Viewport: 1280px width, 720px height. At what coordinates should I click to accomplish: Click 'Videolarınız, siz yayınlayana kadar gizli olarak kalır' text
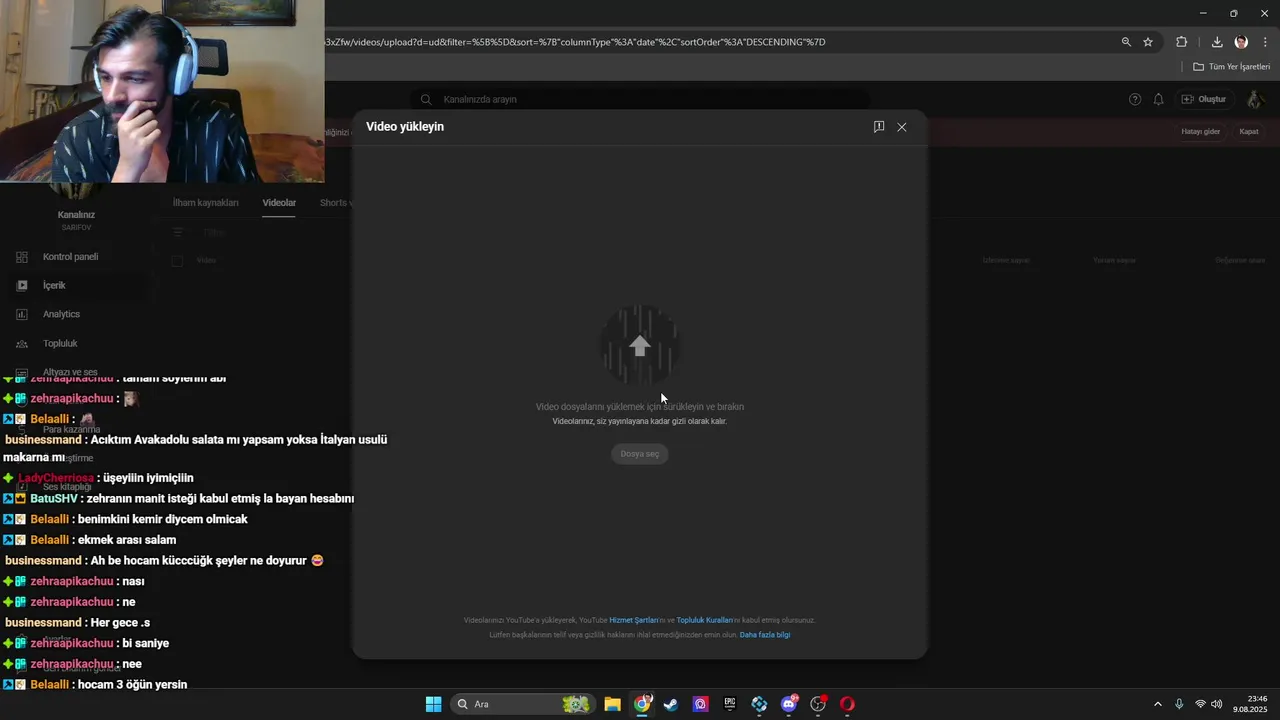[x=640, y=421]
